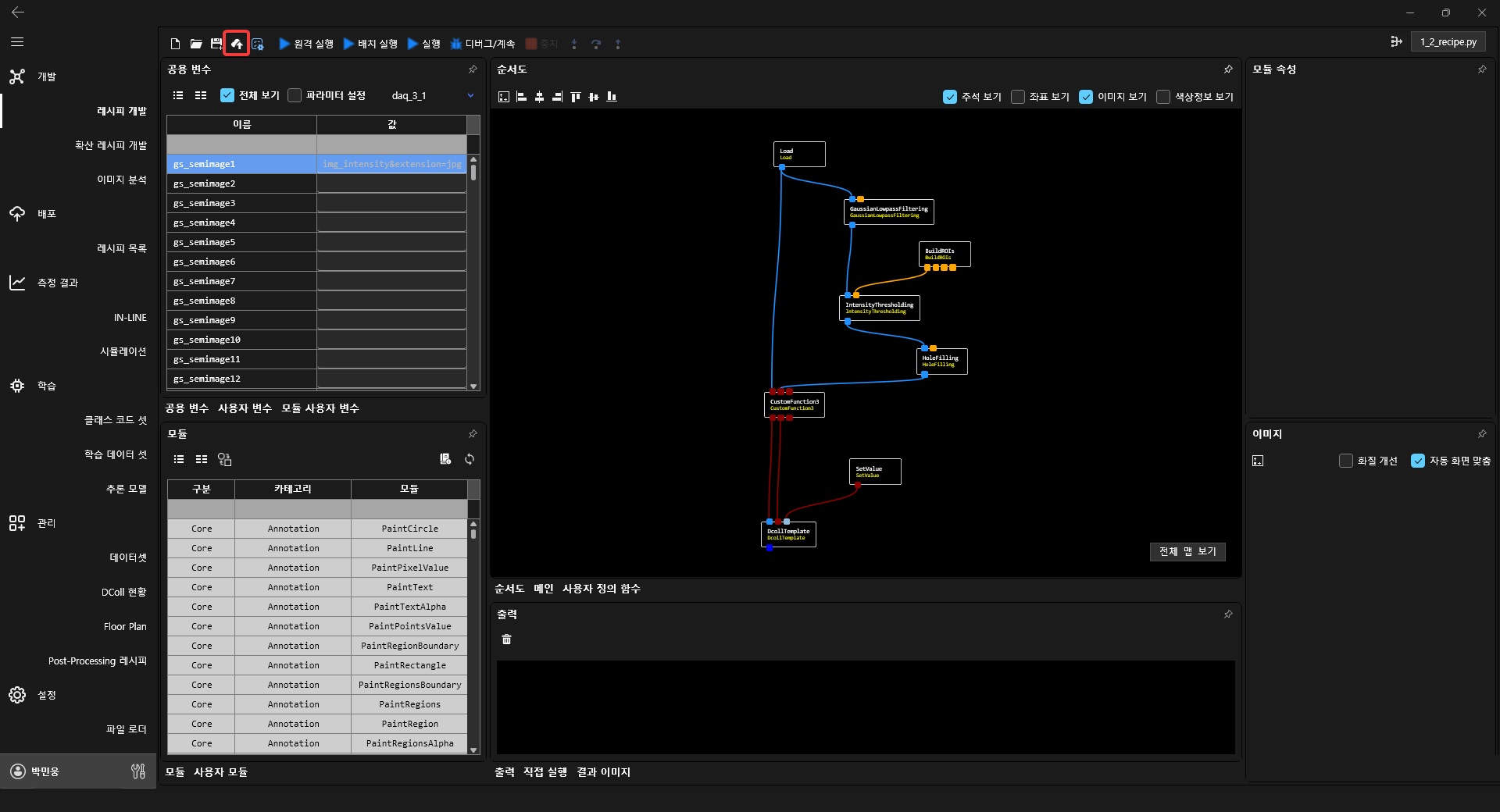Uncheck the 전체 보기 checkbox
Screen dimensions: 1500x812
point(227,95)
